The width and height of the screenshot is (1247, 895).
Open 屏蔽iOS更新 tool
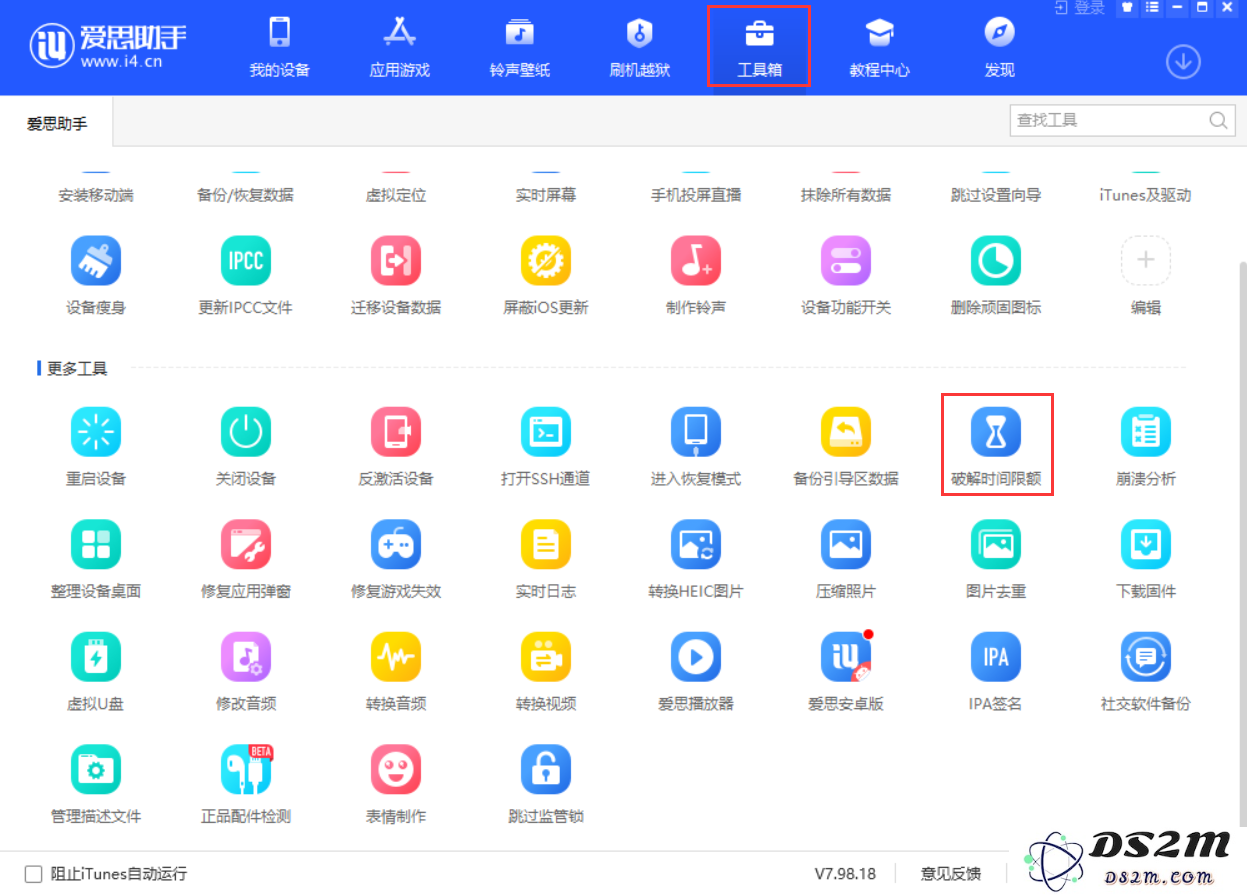(x=546, y=261)
